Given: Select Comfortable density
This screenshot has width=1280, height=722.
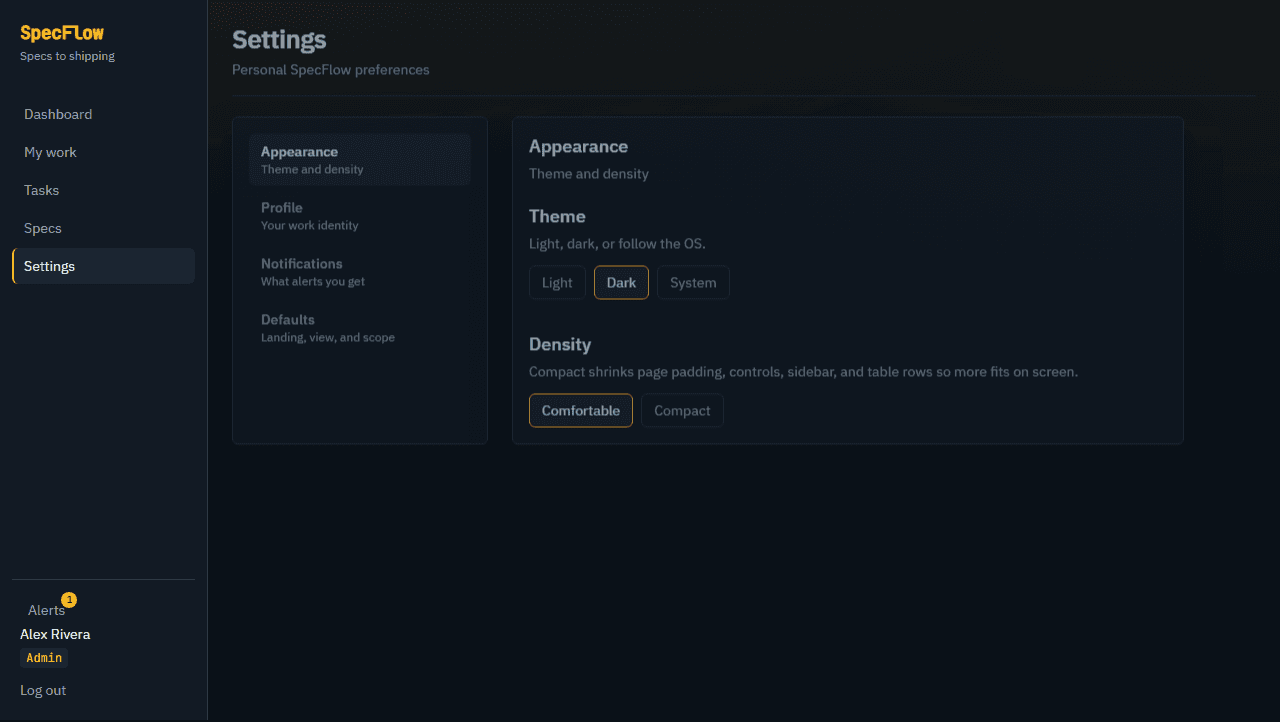Looking at the screenshot, I should pos(581,410).
